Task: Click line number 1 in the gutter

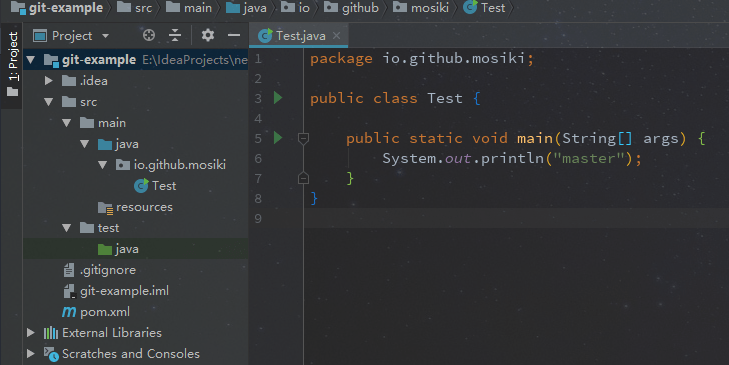Action: tap(258, 59)
